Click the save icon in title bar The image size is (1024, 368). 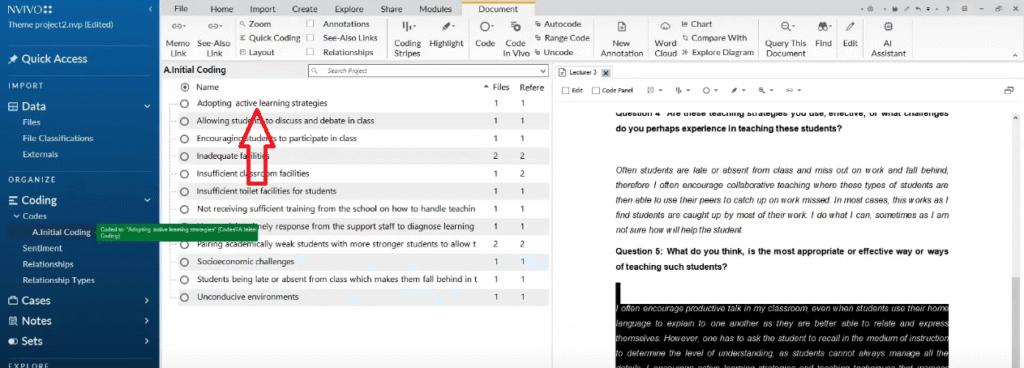tap(894, 9)
